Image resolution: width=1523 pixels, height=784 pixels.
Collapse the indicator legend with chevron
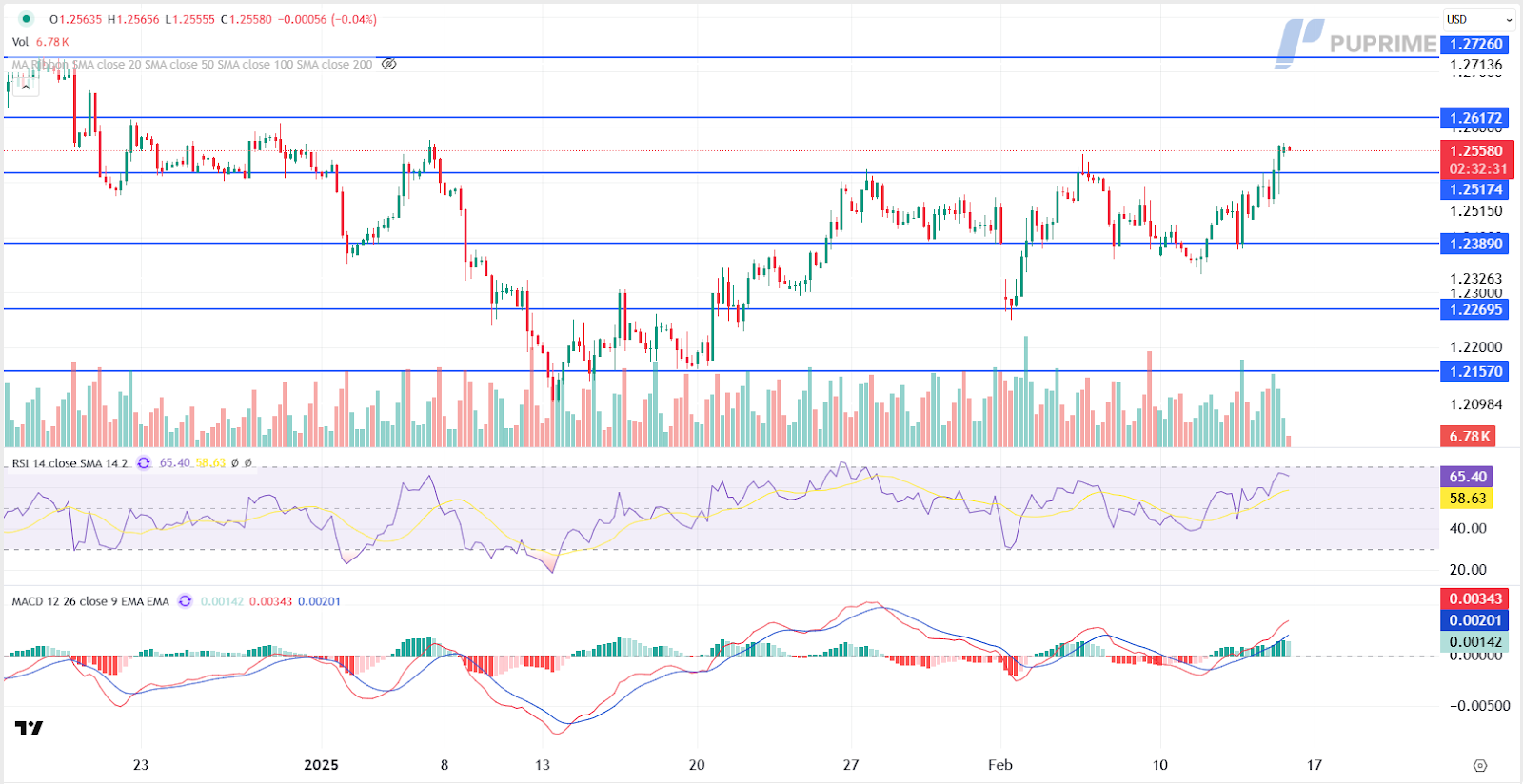coord(26,86)
